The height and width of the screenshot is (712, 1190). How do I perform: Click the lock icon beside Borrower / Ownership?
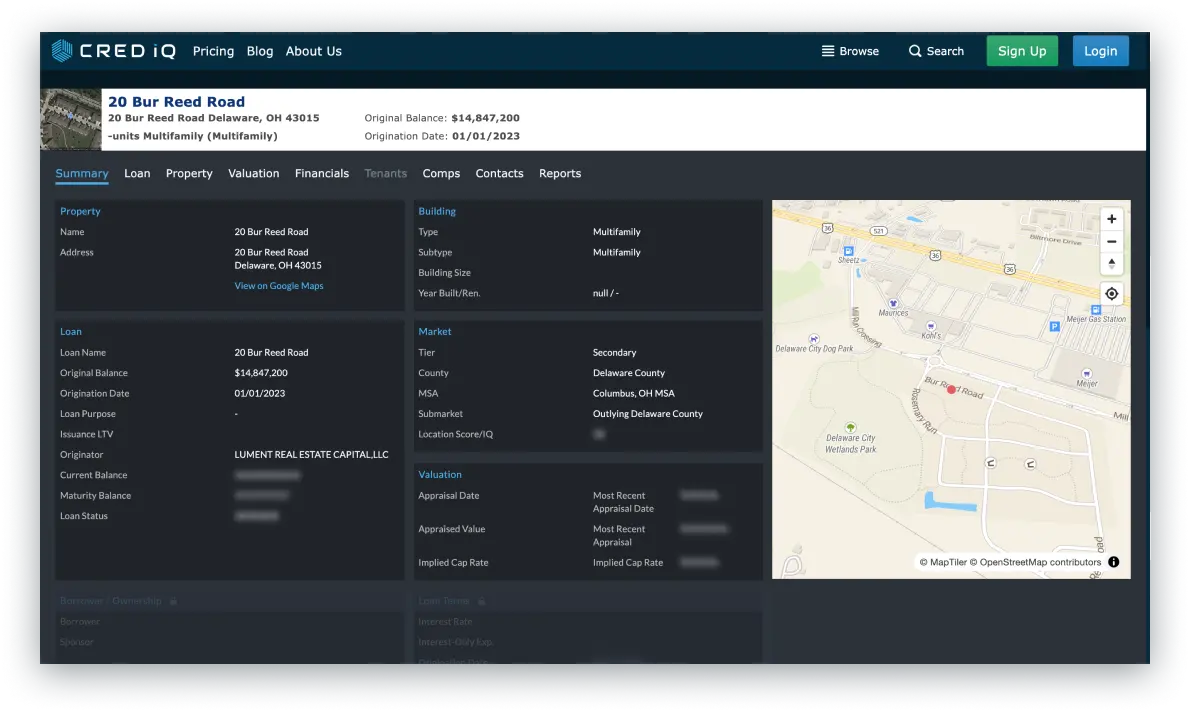coord(173,601)
